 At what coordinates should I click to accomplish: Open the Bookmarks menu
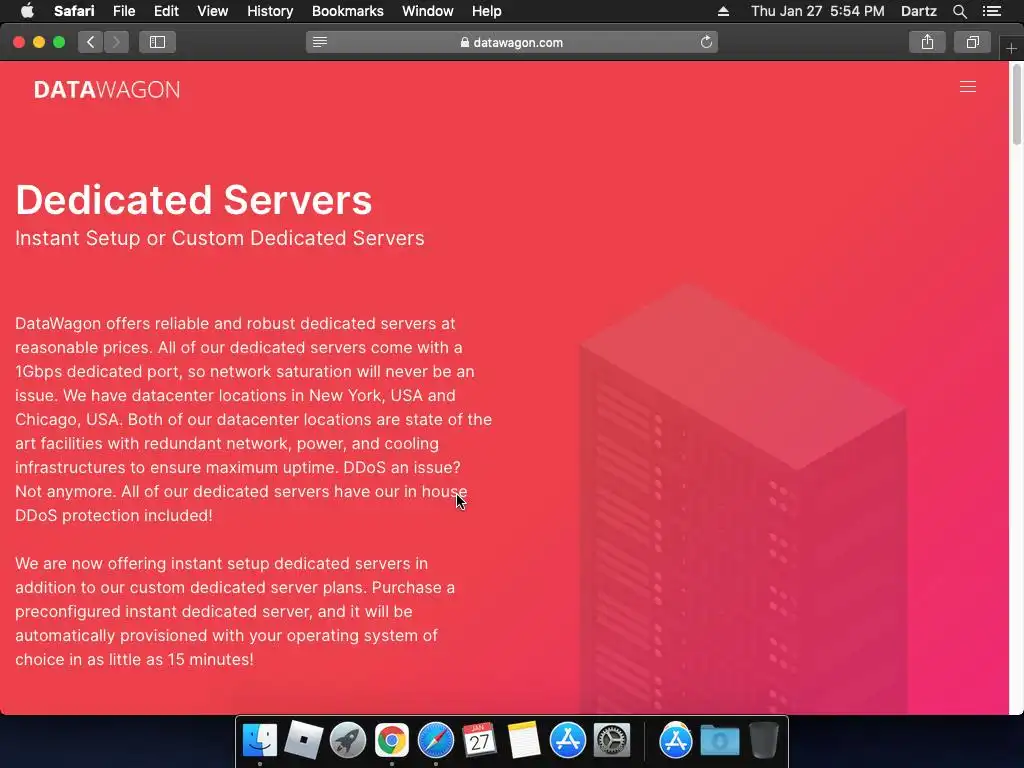[347, 11]
